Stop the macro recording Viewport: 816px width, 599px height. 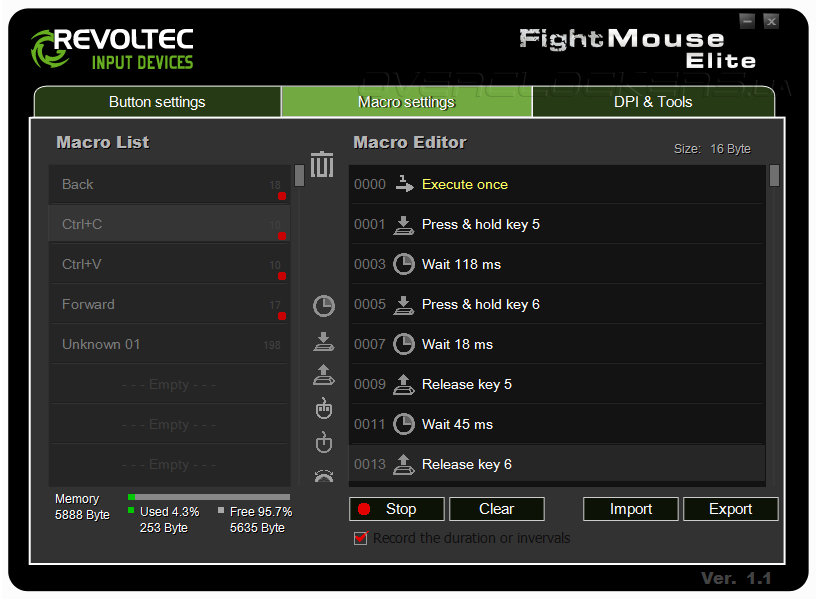tap(397, 509)
